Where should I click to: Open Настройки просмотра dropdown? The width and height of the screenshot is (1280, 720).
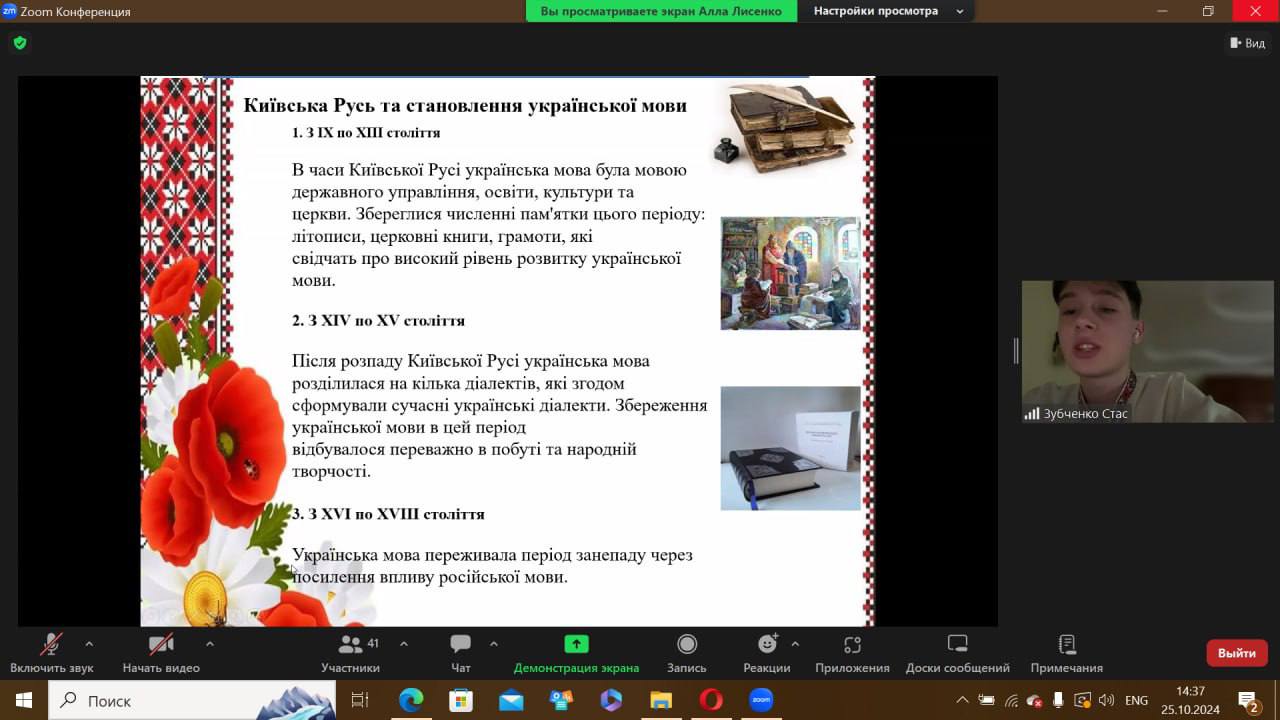888,11
